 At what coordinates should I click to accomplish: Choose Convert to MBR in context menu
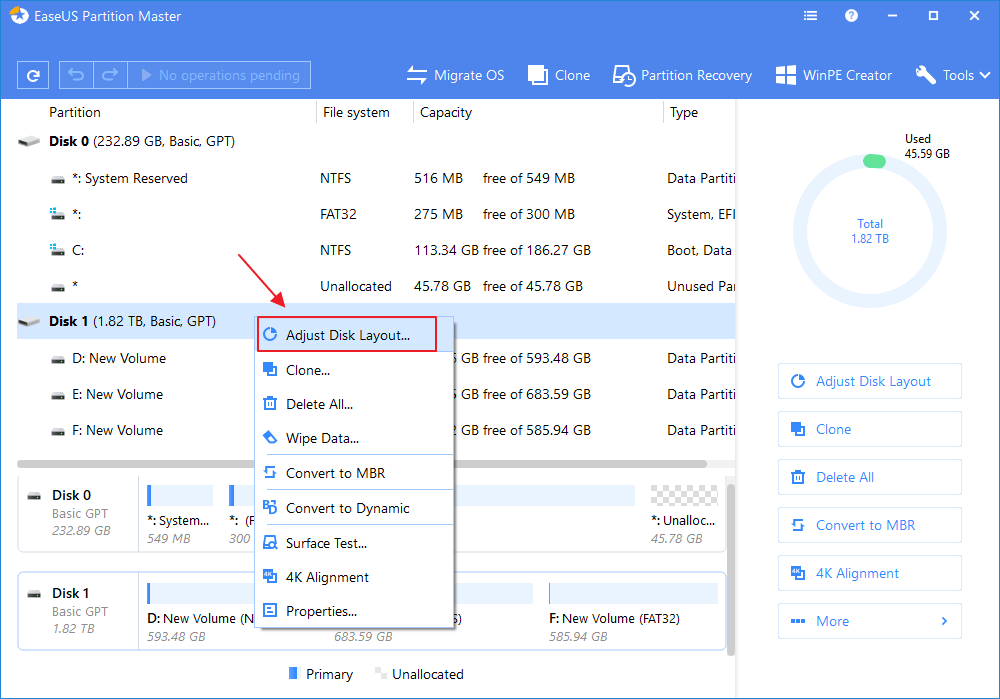tap(355, 473)
